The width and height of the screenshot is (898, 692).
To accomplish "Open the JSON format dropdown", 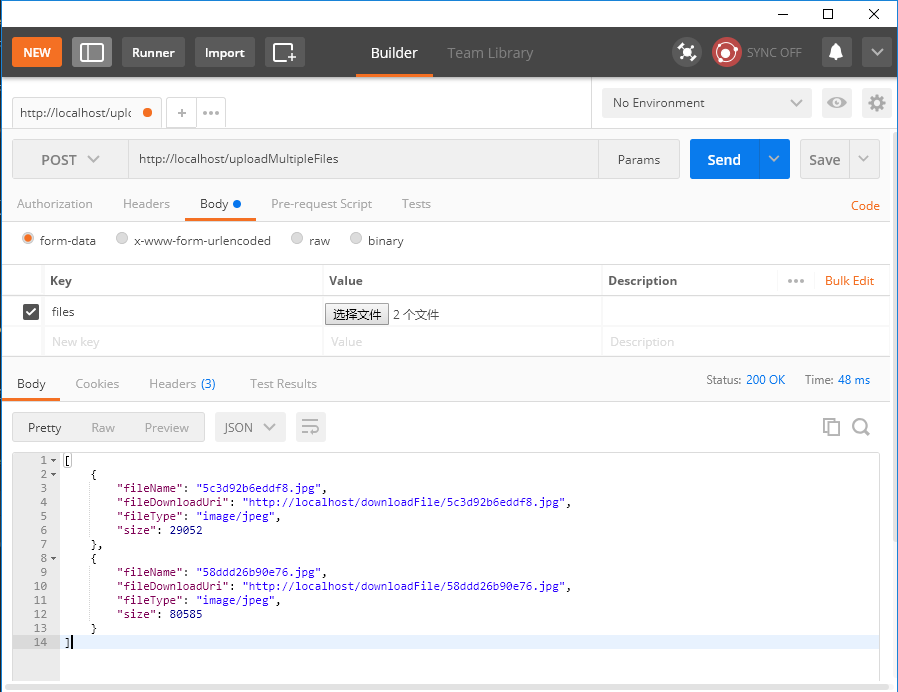I will tap(250, 427).
